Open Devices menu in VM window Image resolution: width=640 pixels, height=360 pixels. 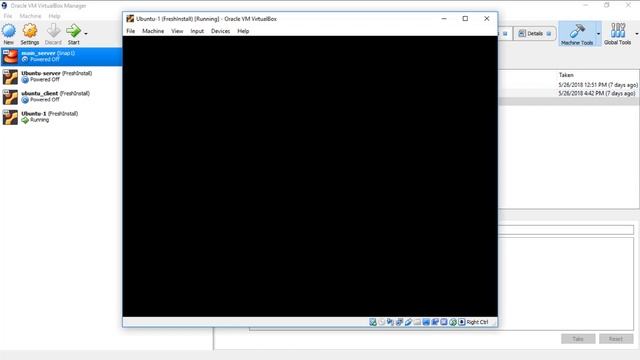click(220, 31)
